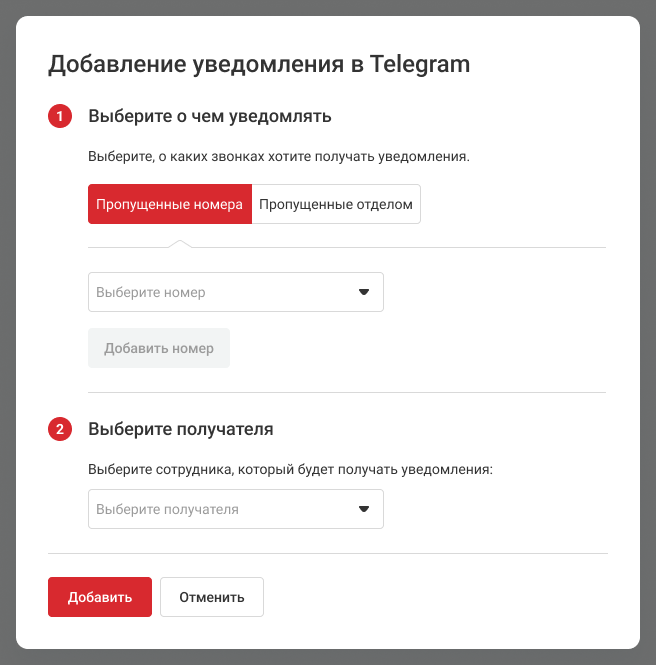This screenshot has height=665, width=656.
Task: Click the red step 1 badge
Action: pos(60,117)
